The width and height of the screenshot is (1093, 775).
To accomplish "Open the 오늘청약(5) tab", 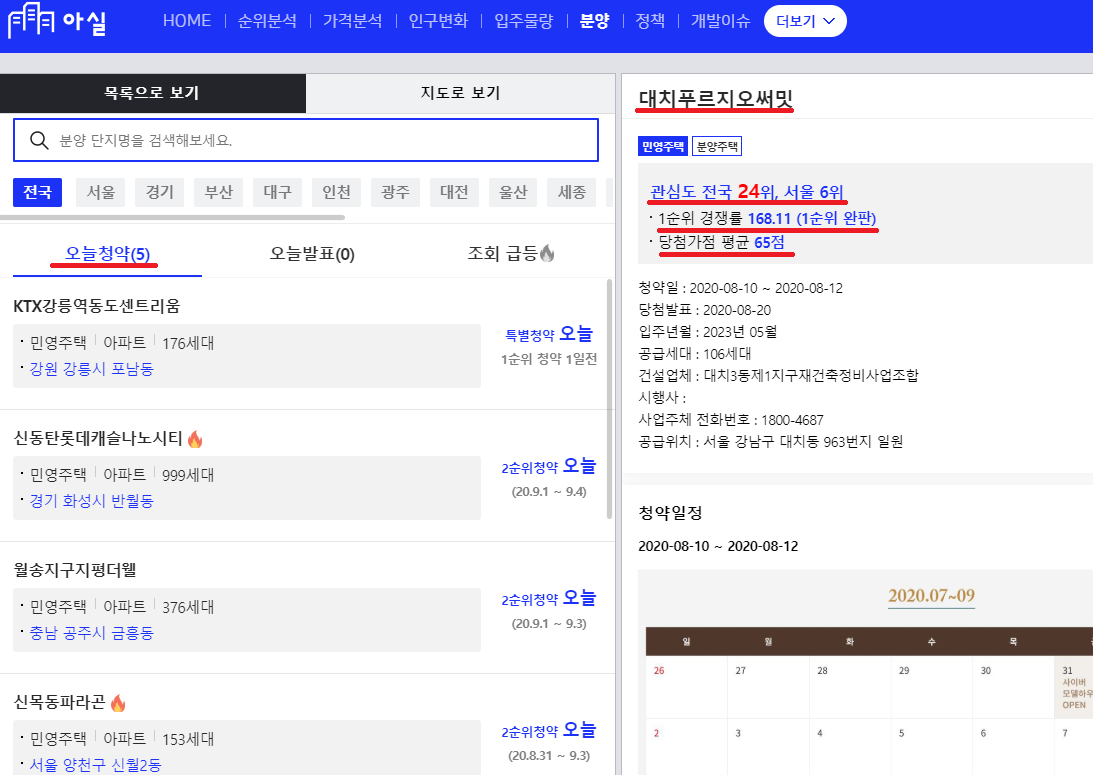I will [x=107, y=254].
